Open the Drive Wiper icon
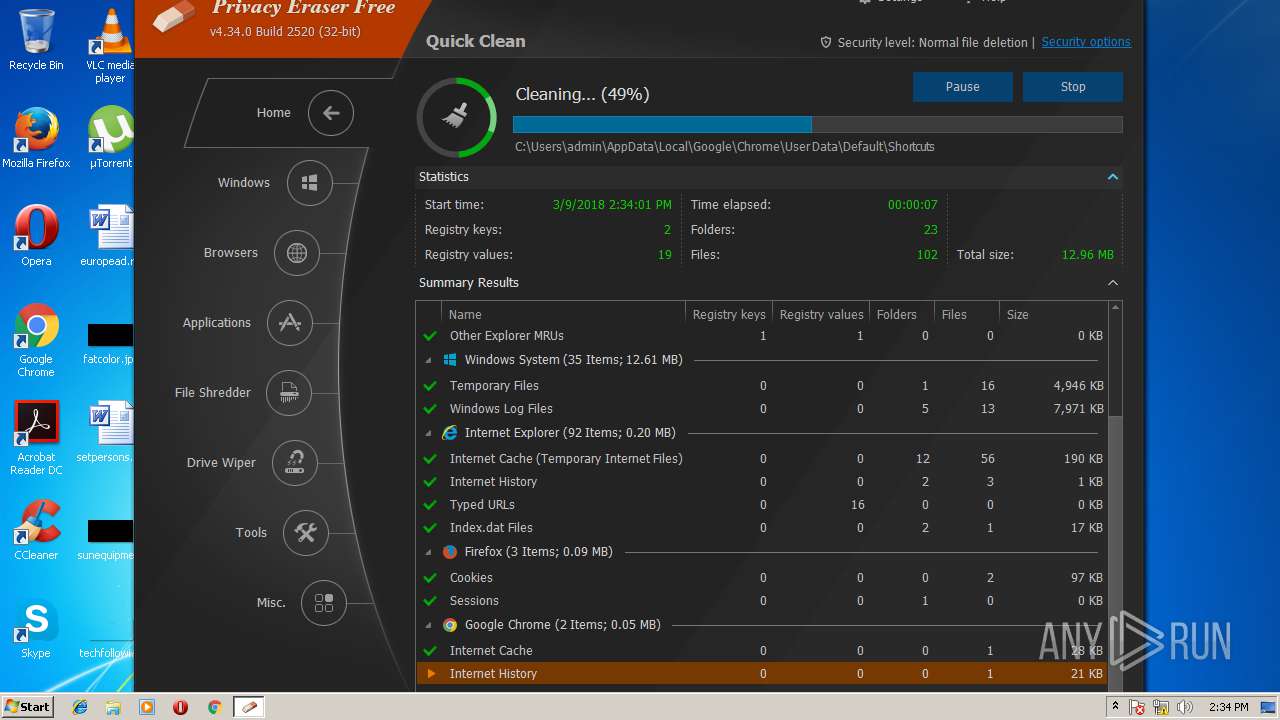The image size is (1280, 720). [295, 463]
